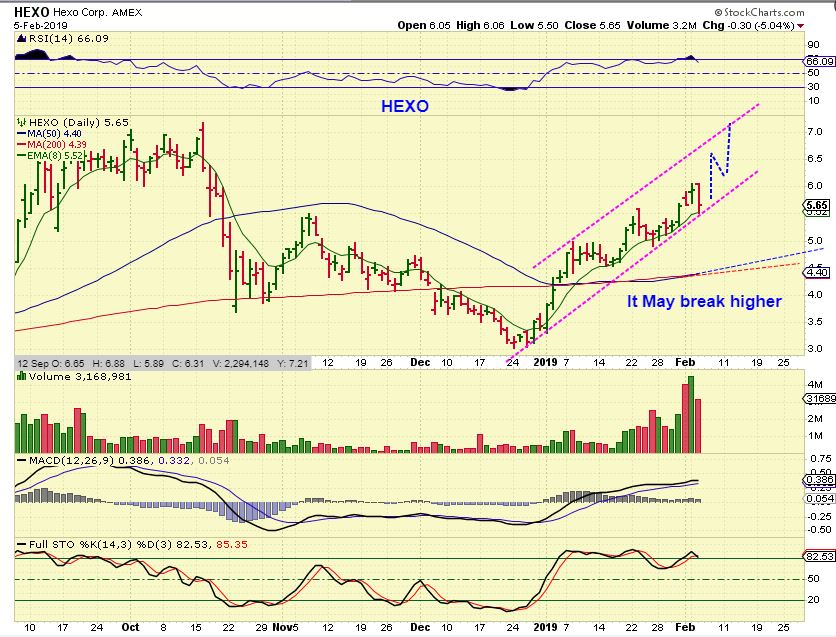This screenshot has width=836, height=637.
Task: Click the blue dashed projected price path
Action: (x=720, y=162)
